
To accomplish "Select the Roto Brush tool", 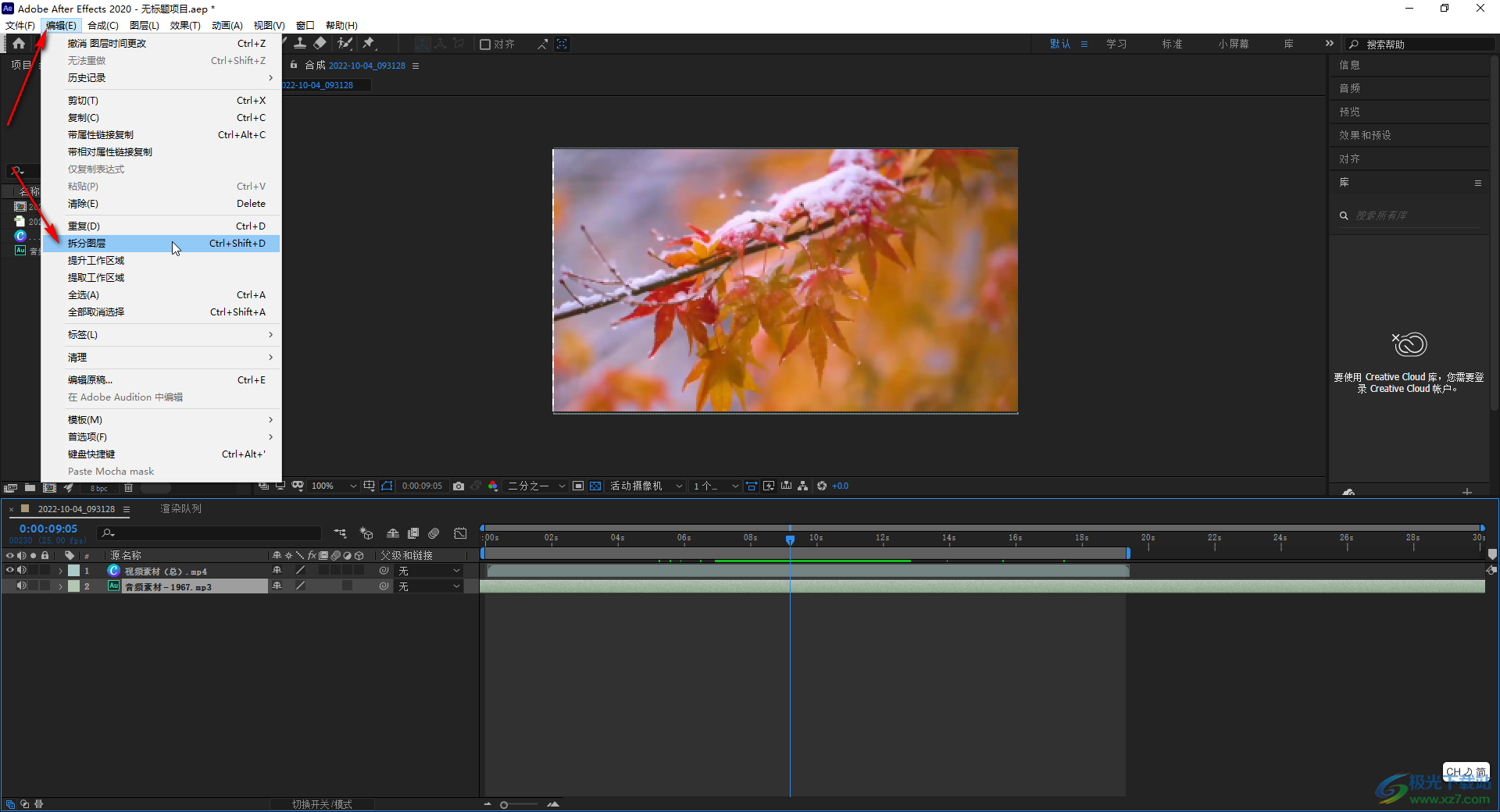I will [x=345, y=44].
